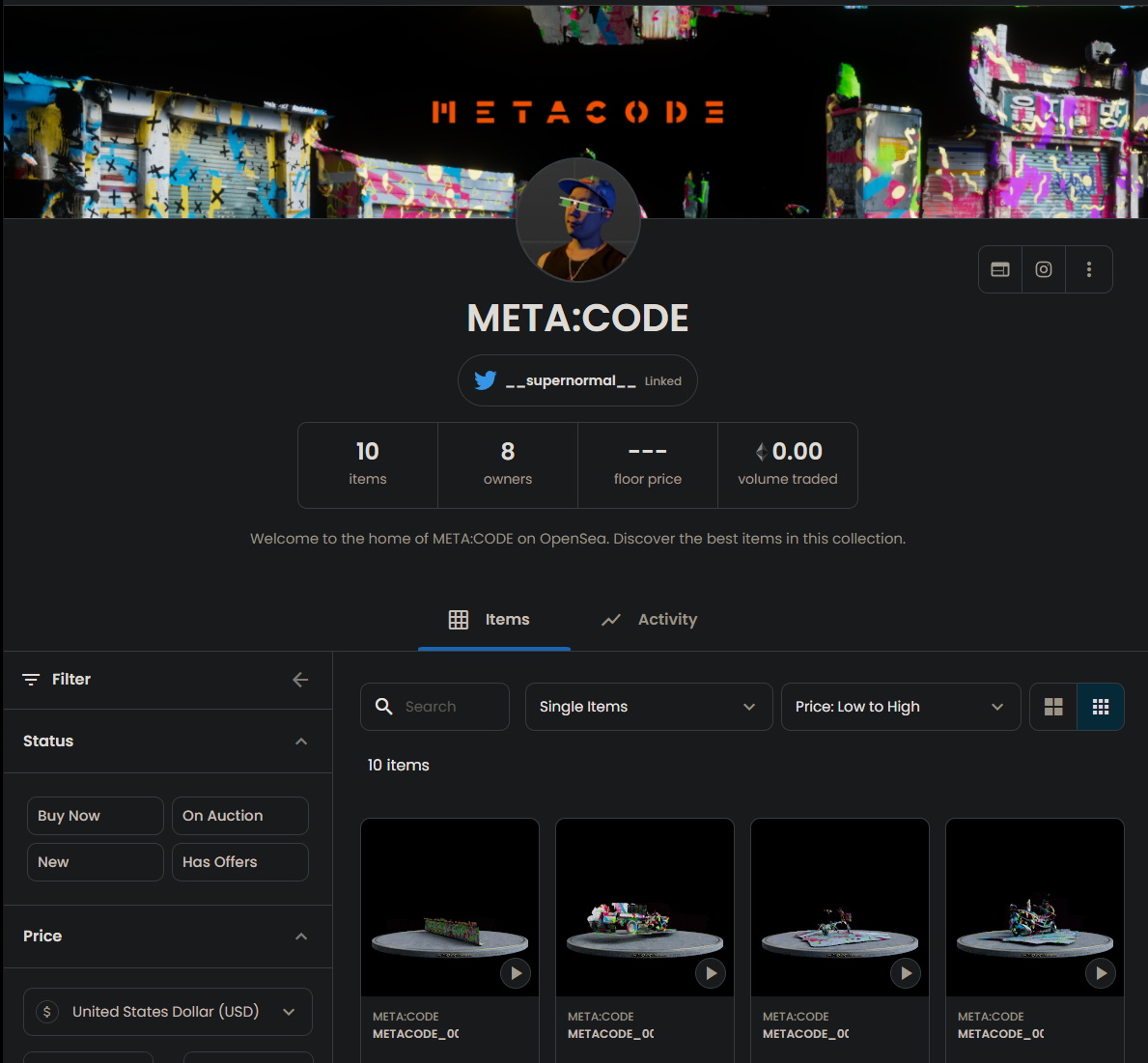This screenshot has width=1148, height=1063.
Task: Click the Filter header label
Action: (x=71, y=680)
